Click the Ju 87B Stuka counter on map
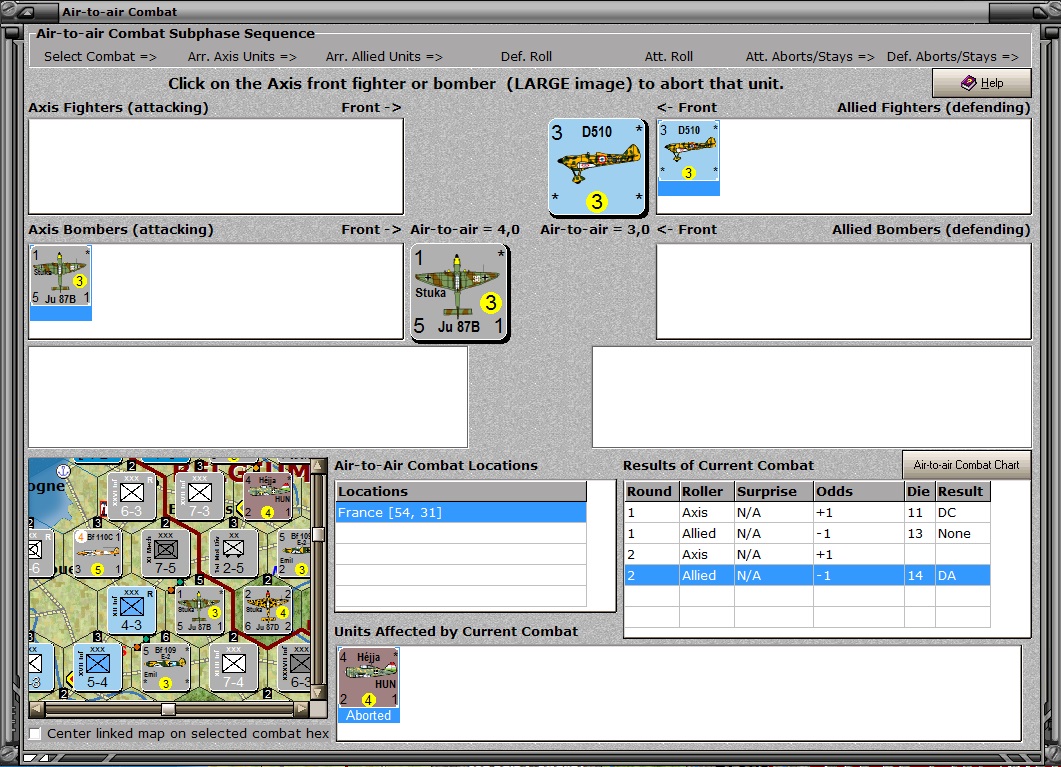The height and width of the screenshot is (767, 1061). coord(200,610)
